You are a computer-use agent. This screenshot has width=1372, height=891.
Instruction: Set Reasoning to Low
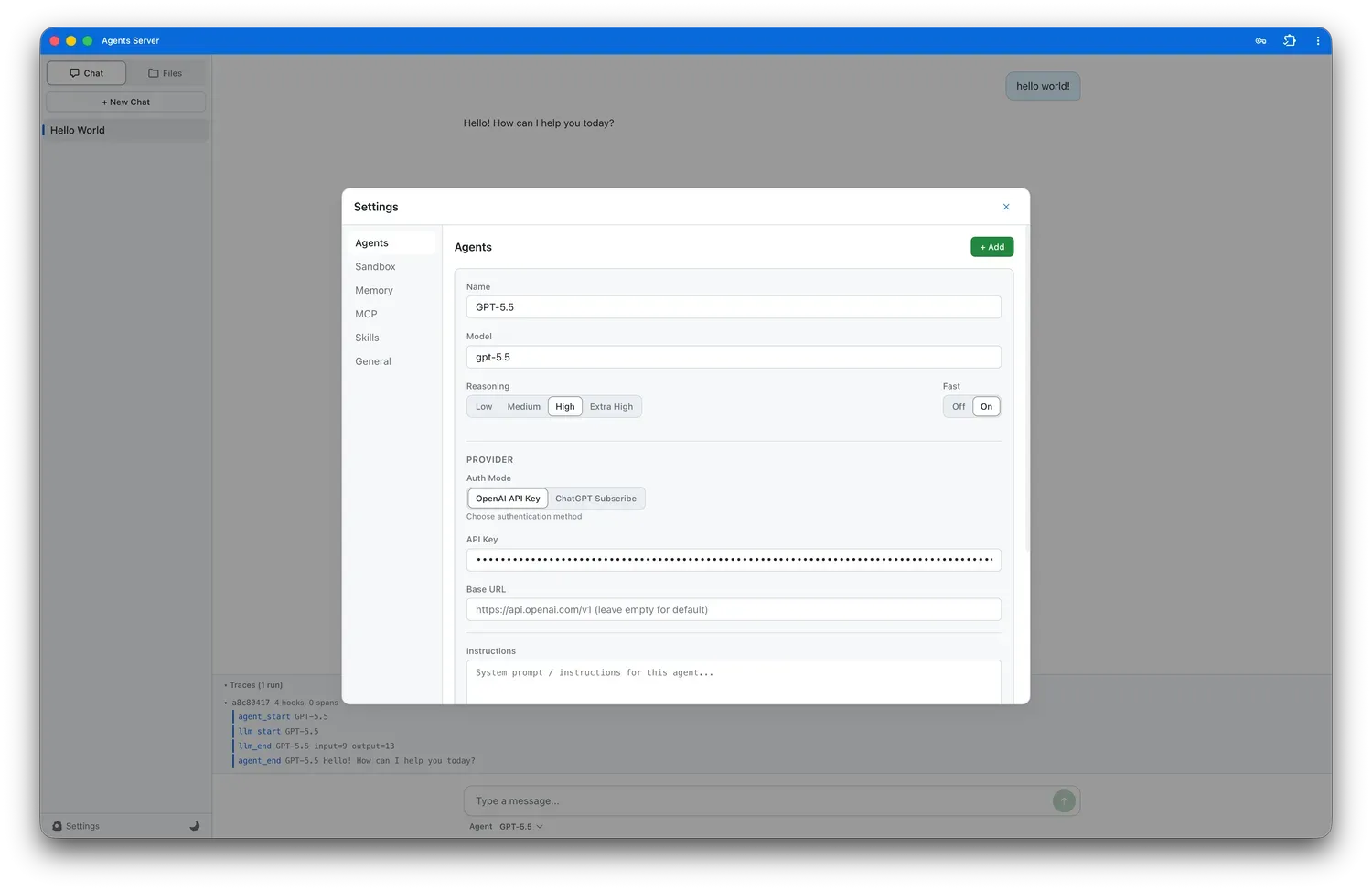[x=484, y=407]
